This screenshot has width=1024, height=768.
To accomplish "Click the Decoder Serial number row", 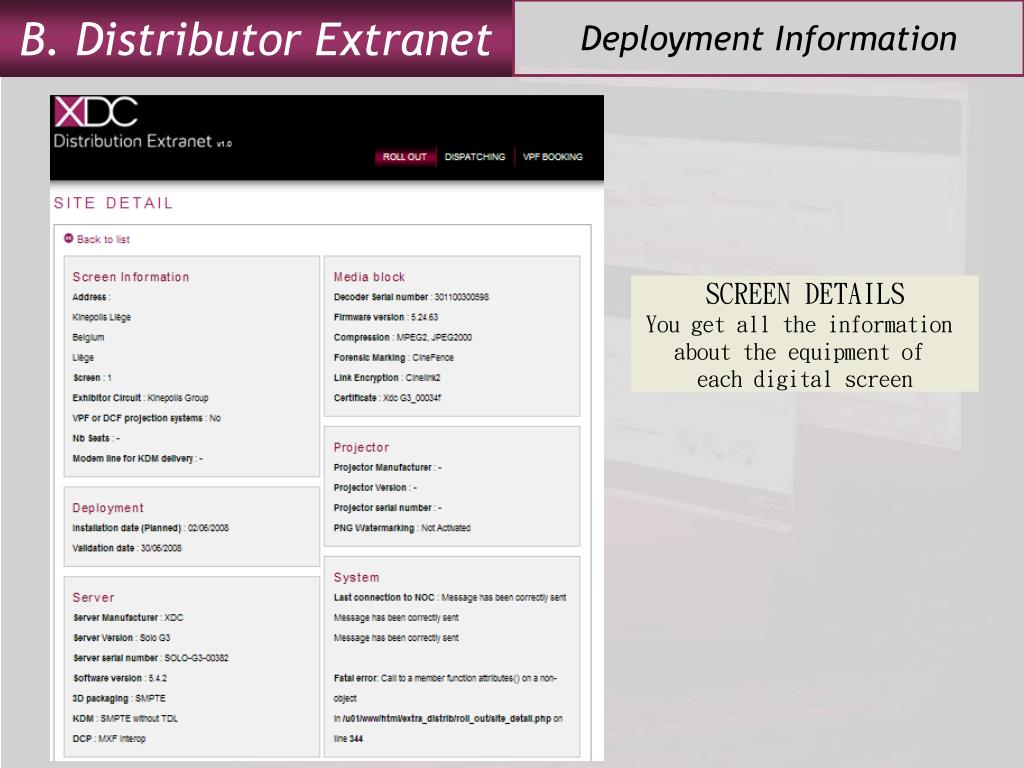I will (411, 297).
